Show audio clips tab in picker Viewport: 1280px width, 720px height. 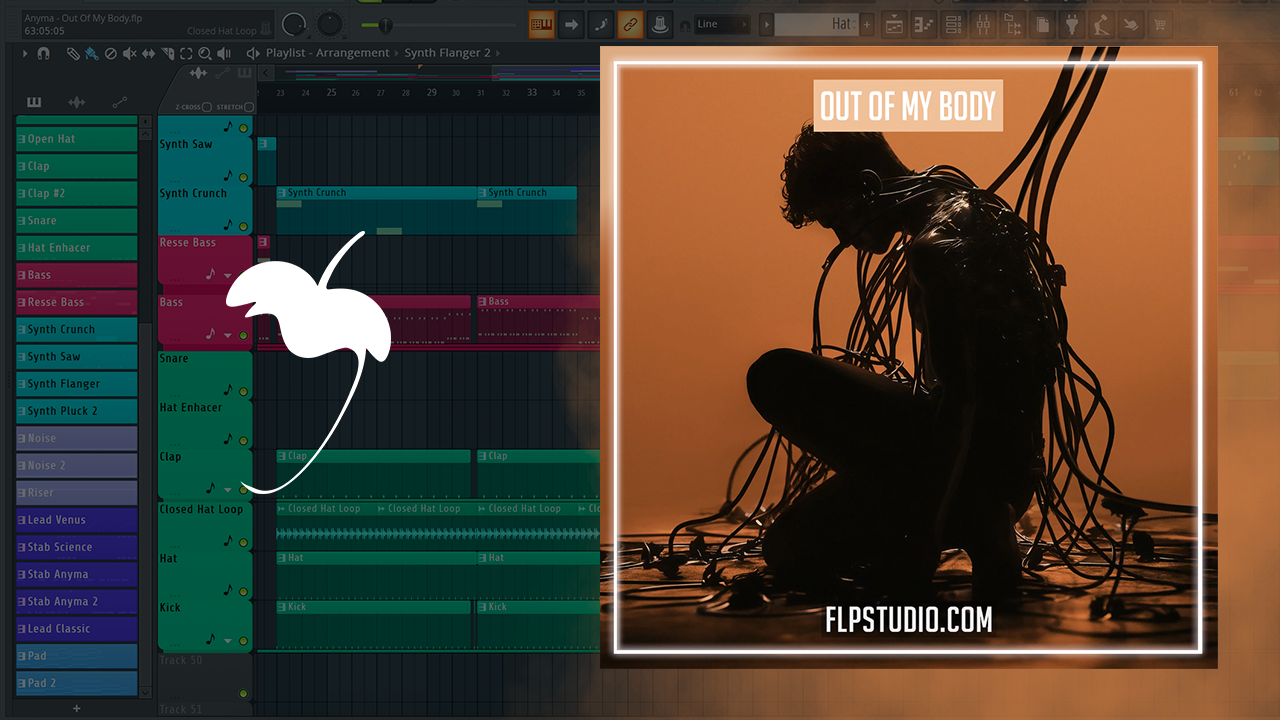76,102
